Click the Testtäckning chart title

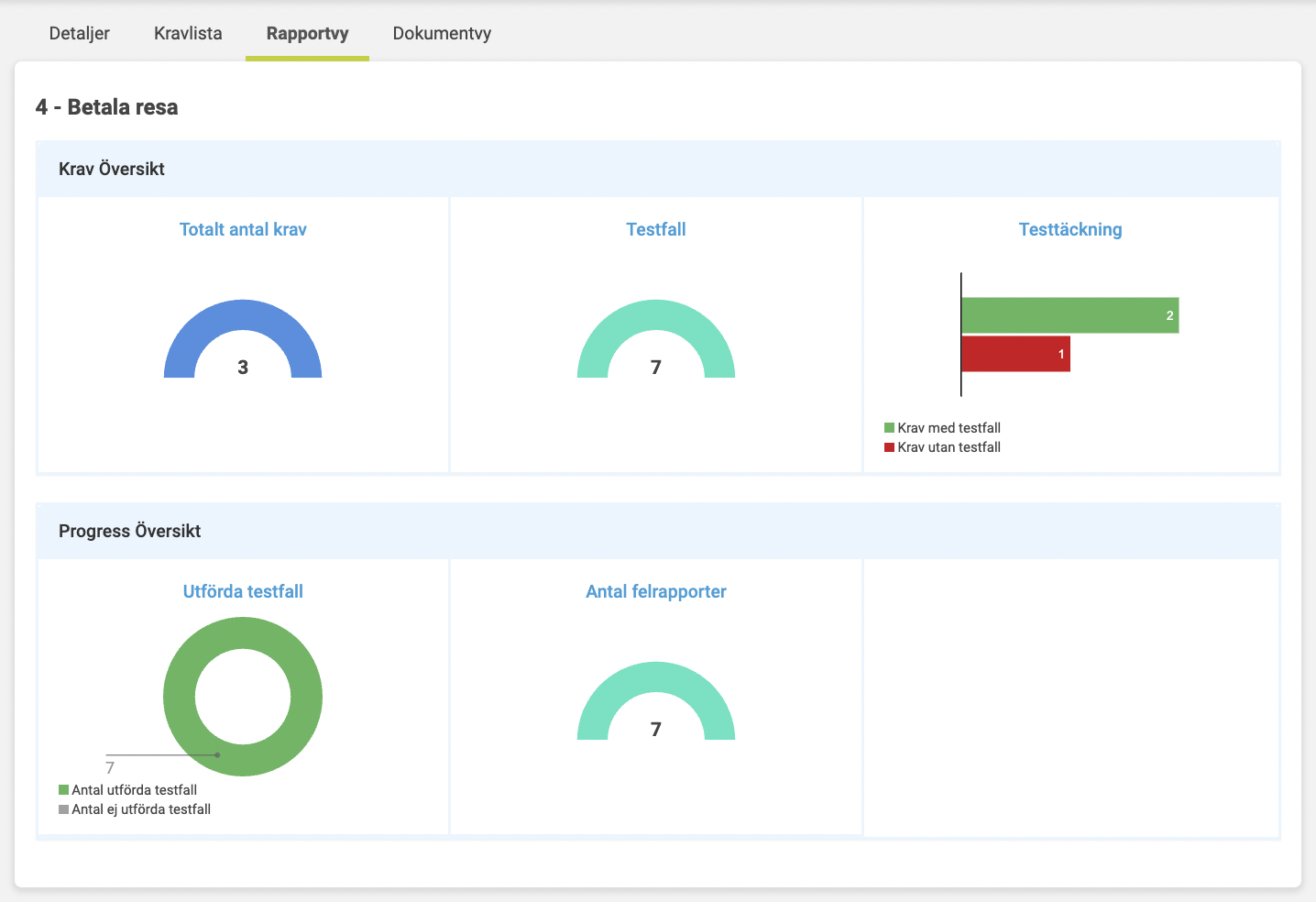[x=1069, y=230]
